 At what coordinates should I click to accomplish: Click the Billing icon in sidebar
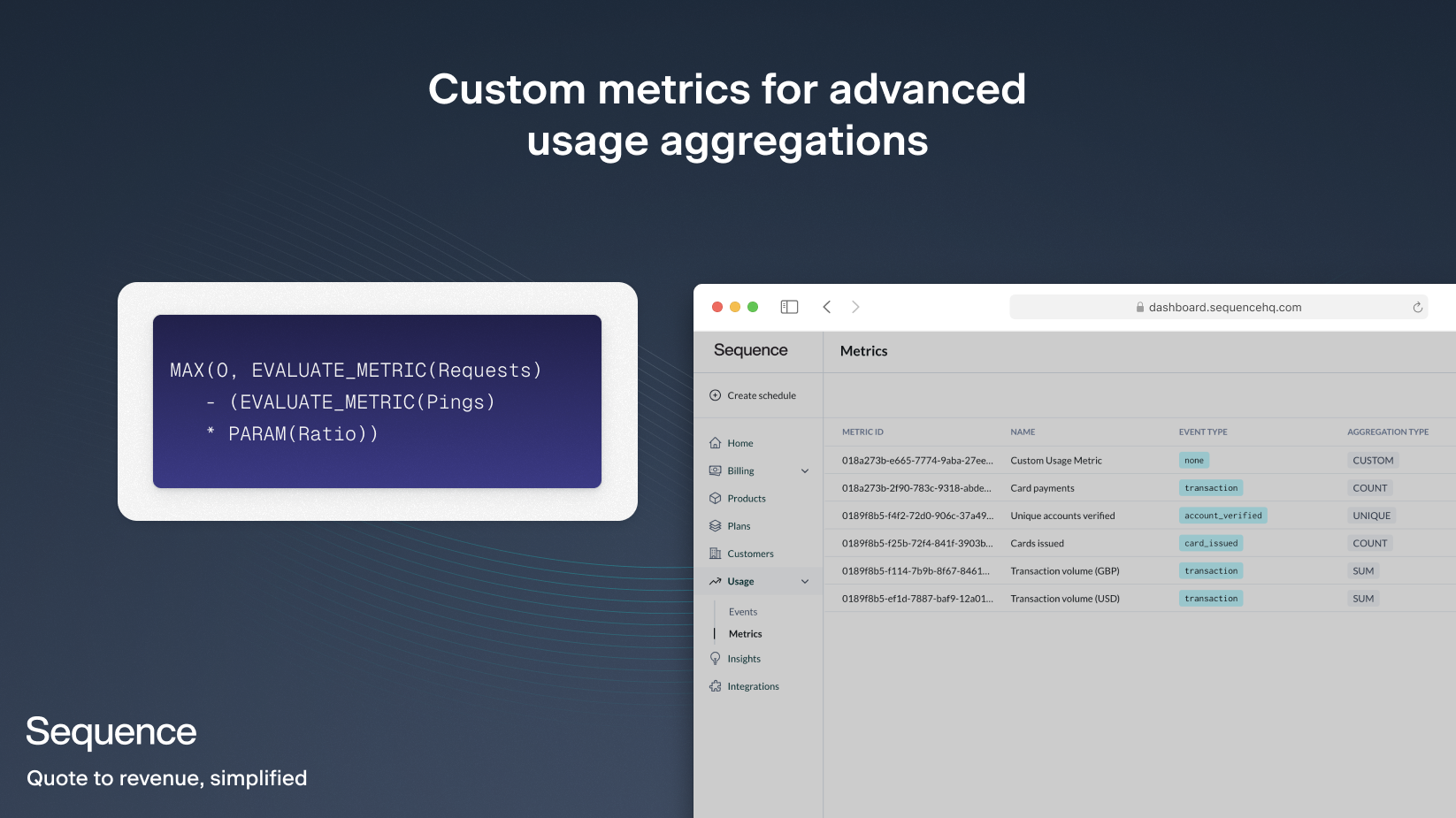(x=715, y=470)
